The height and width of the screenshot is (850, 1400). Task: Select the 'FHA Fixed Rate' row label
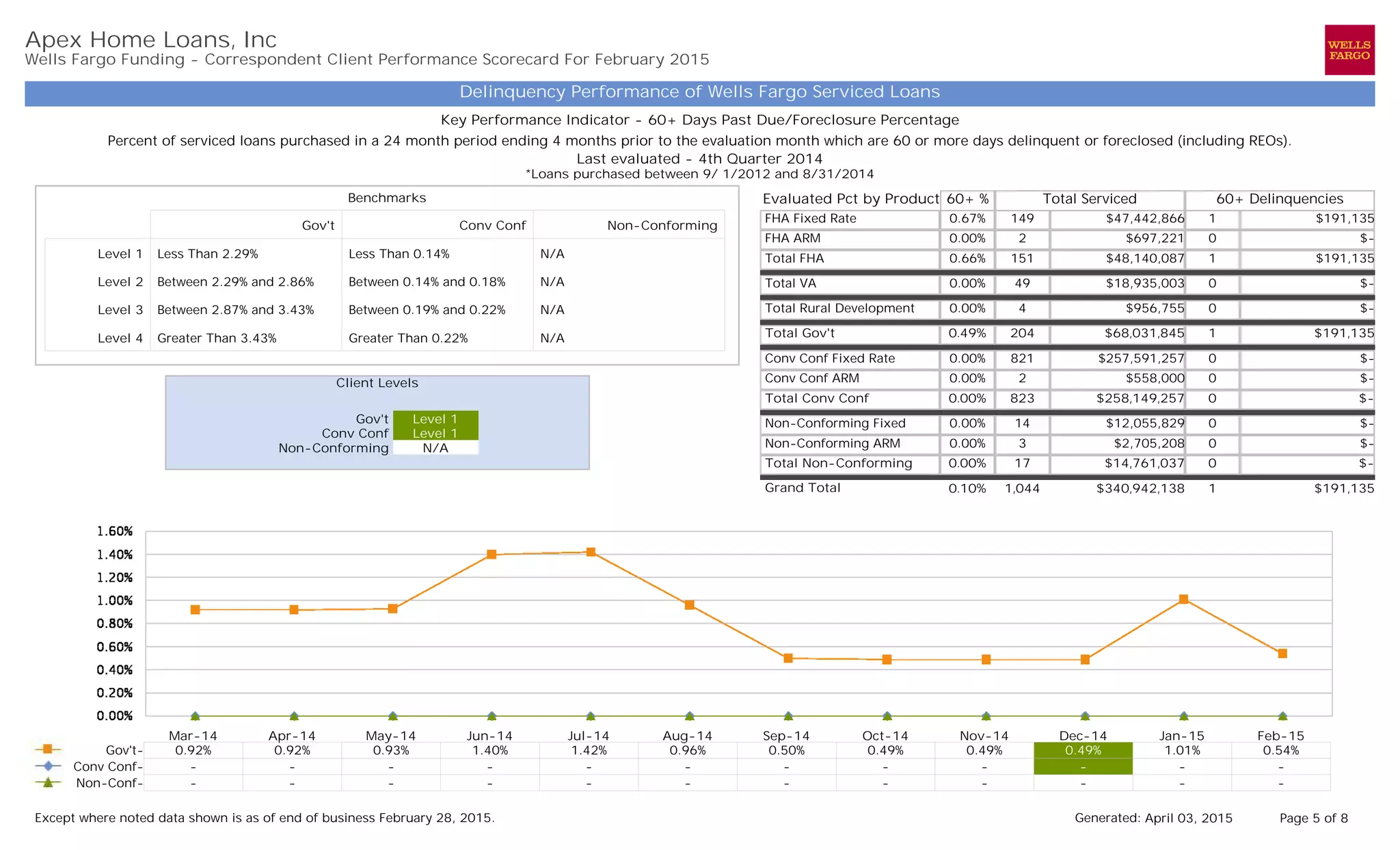810,219
